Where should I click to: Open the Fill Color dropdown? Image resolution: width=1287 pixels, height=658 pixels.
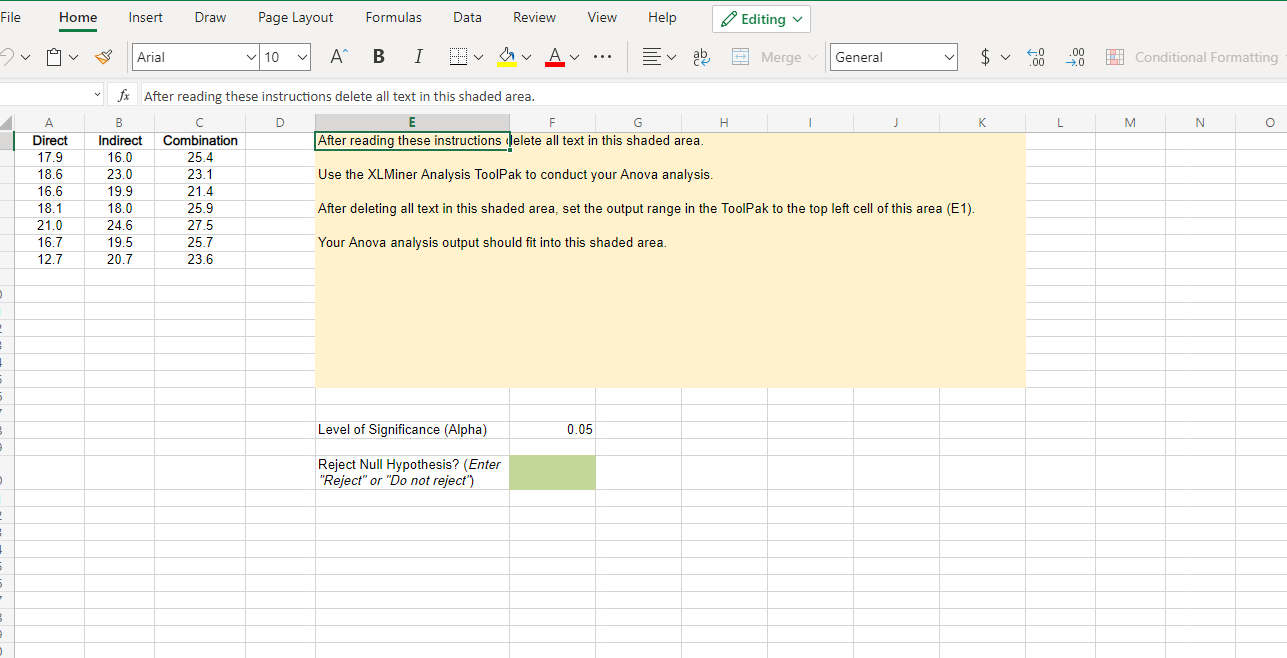pos(527,57)
